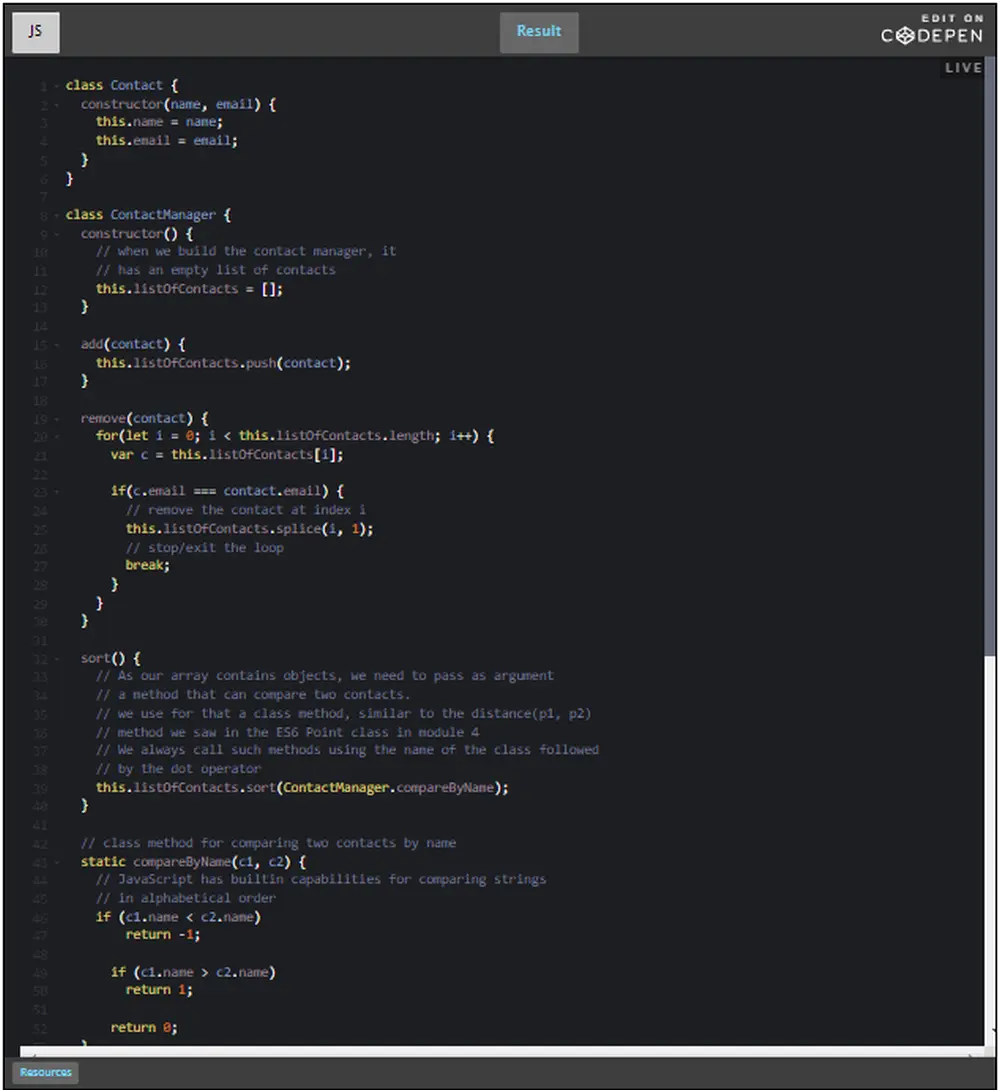Viewport: 1000px width, 1090px height.
Task: Collapse the add(contact) fold arrow
Action: pyautogui.click(x=56, y=345)
